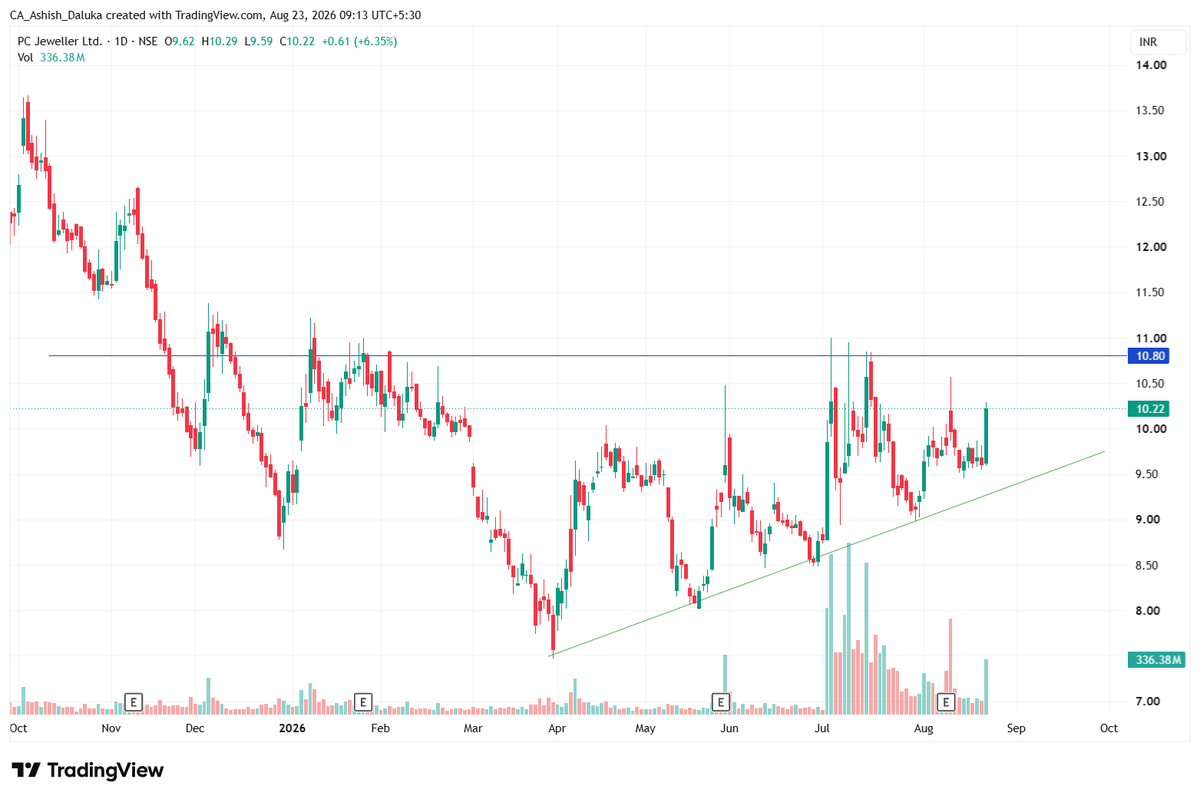Open the earnings E marker before June
The image size is (1200, 799).
(719, 701)
